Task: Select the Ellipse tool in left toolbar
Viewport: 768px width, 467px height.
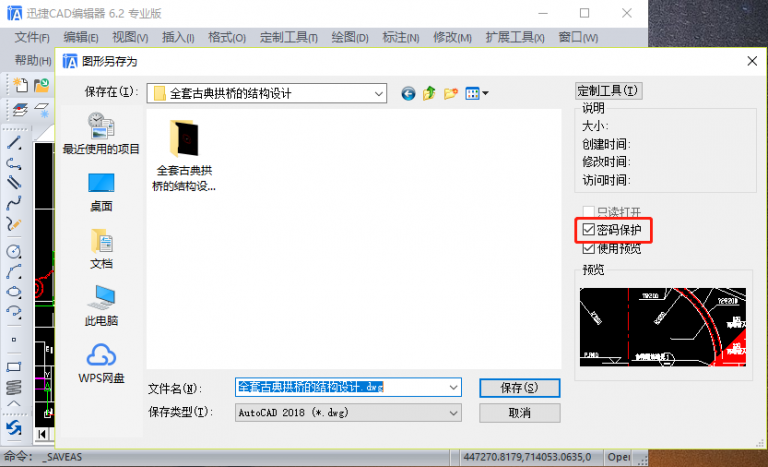Action: (x=14, y=292)
